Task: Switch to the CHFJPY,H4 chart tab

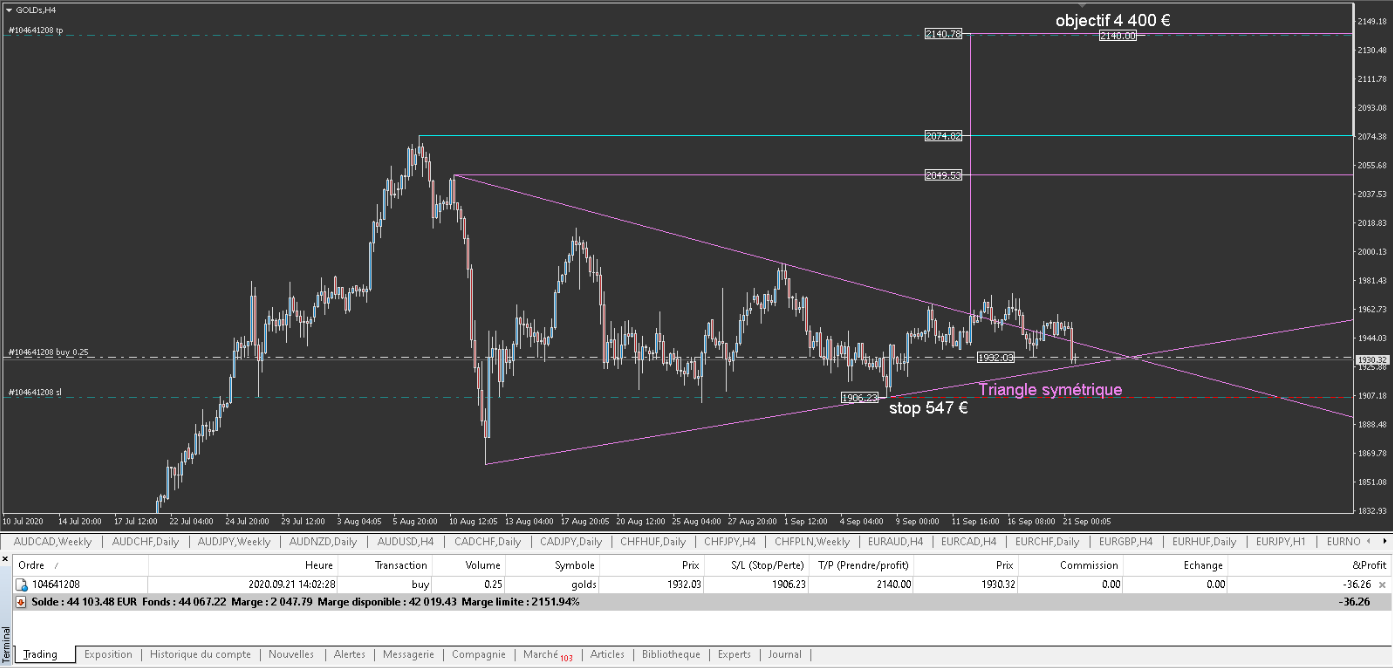Action: 728,541
